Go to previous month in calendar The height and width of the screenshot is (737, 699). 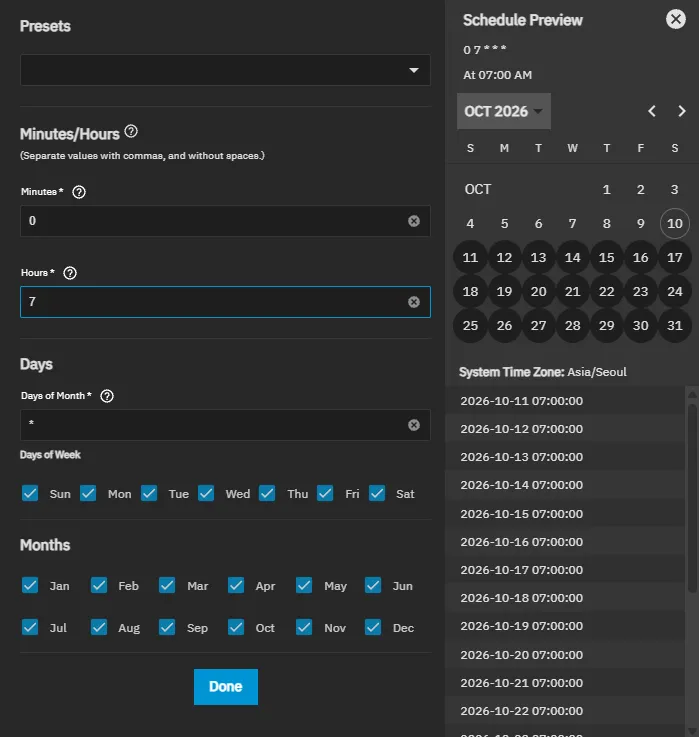(x=652, y=111)
